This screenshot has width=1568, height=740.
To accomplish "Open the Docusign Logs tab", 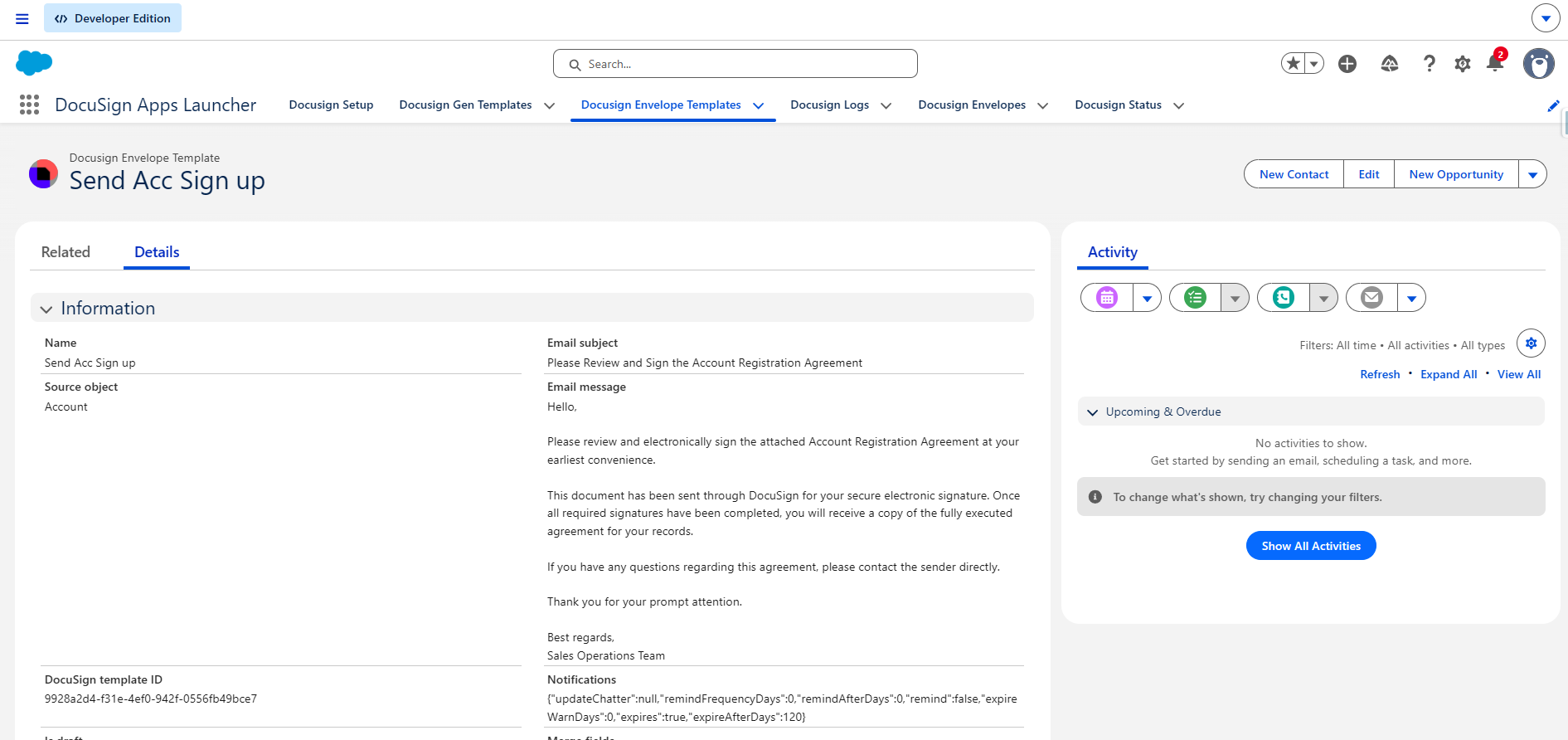I will (829, 105).
